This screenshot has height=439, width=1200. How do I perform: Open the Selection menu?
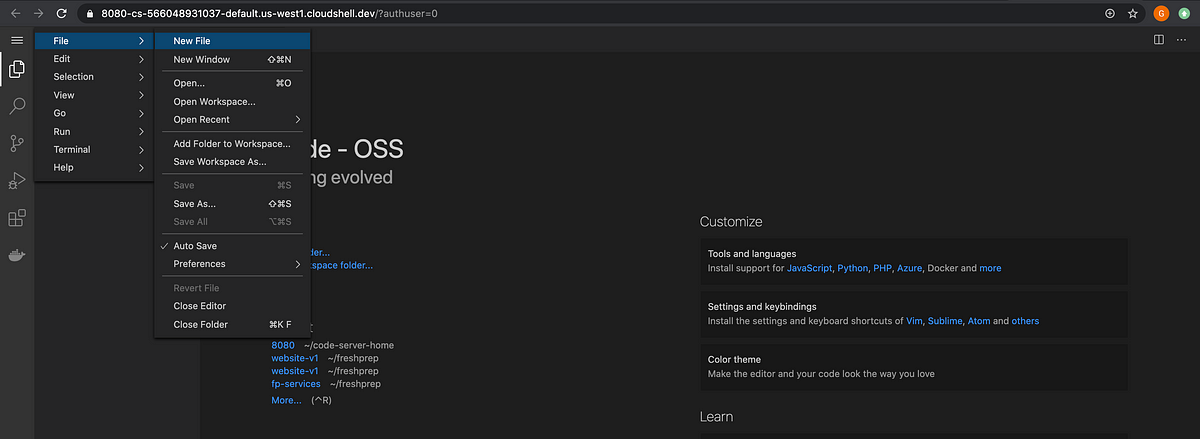(95, 77)
